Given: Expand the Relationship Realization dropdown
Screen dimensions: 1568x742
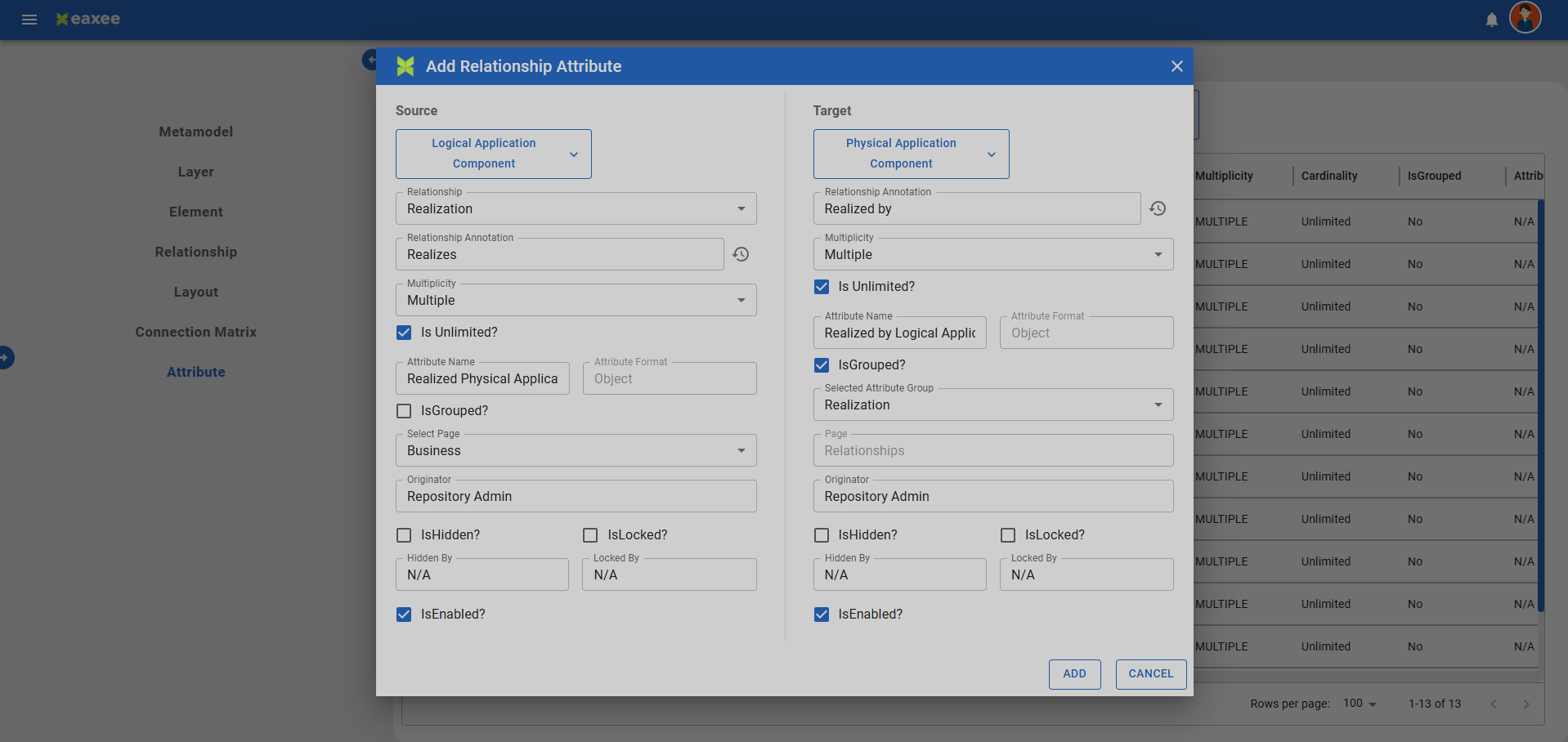Looking at the screenshot, I should [x=576, y=208].
